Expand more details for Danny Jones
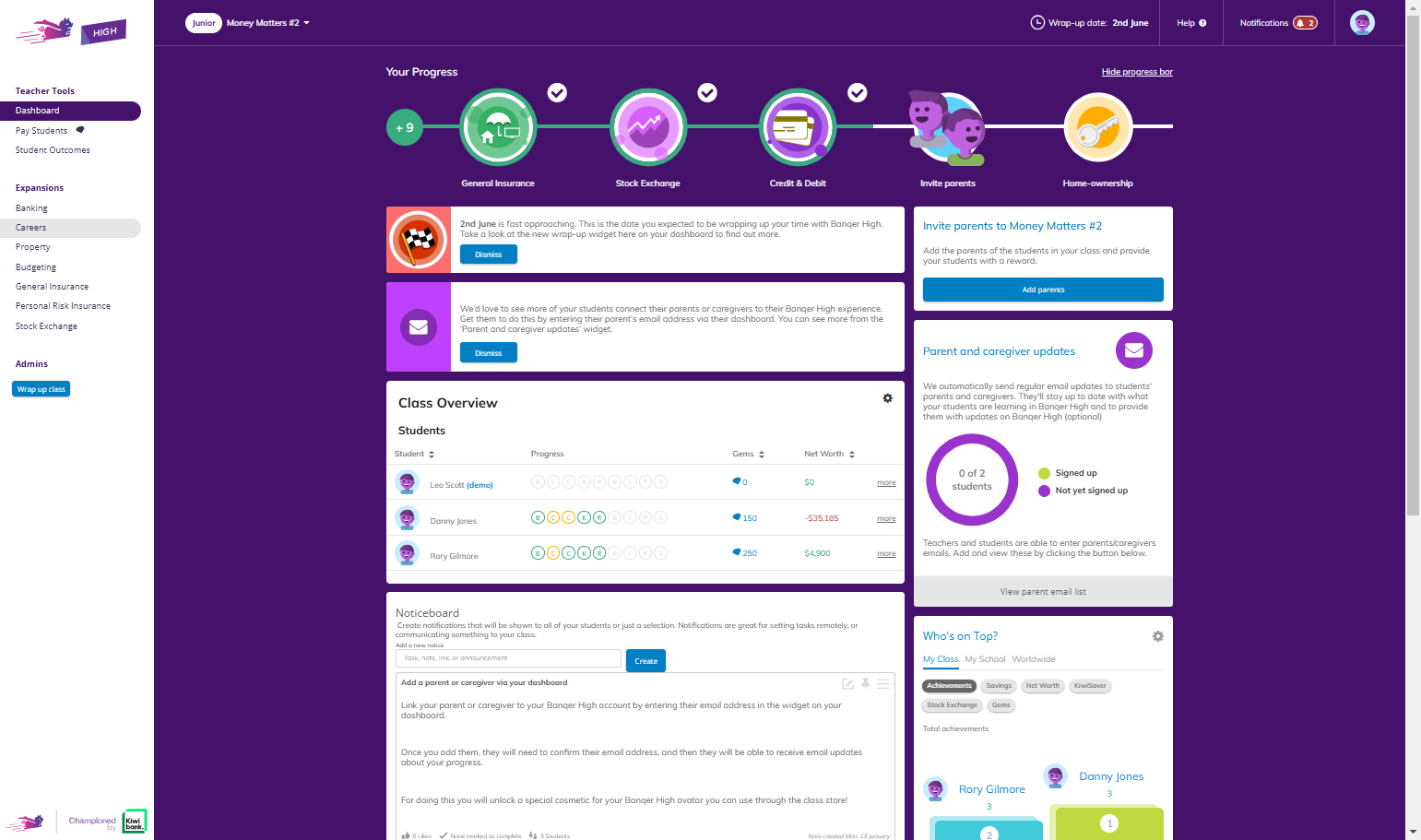This screenshot has height=840, width=1421. (x=886, y=518)
